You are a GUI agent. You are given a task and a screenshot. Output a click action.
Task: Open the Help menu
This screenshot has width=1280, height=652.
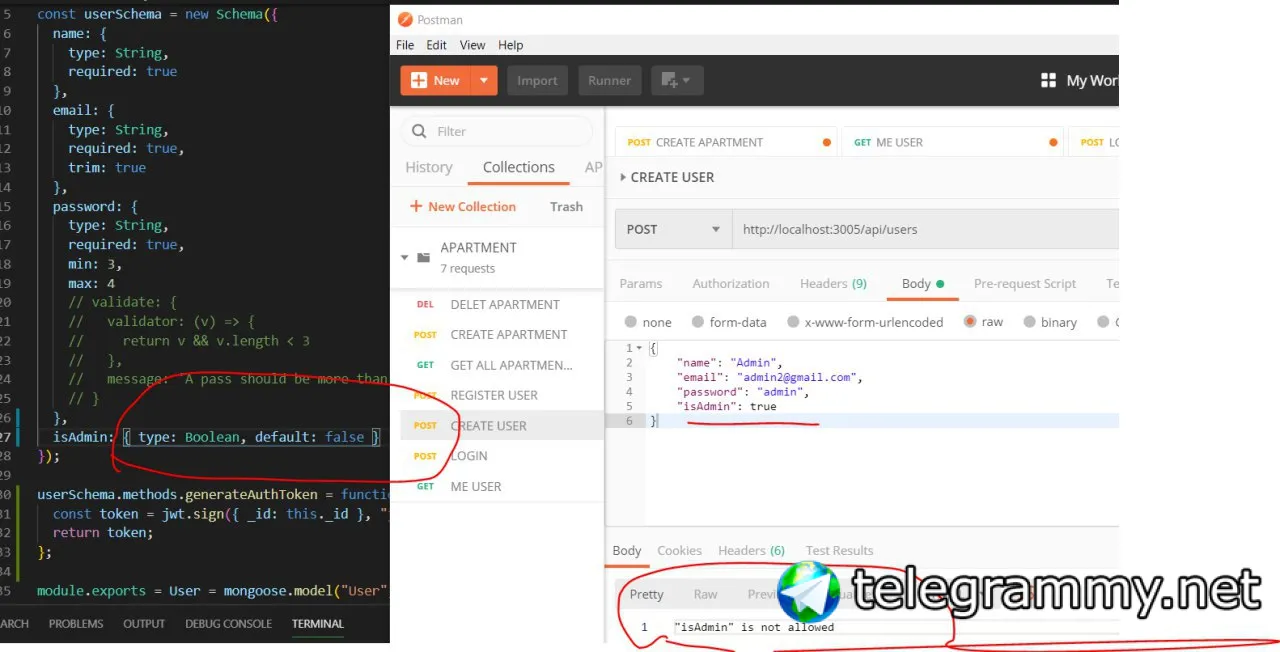point(511,45)
